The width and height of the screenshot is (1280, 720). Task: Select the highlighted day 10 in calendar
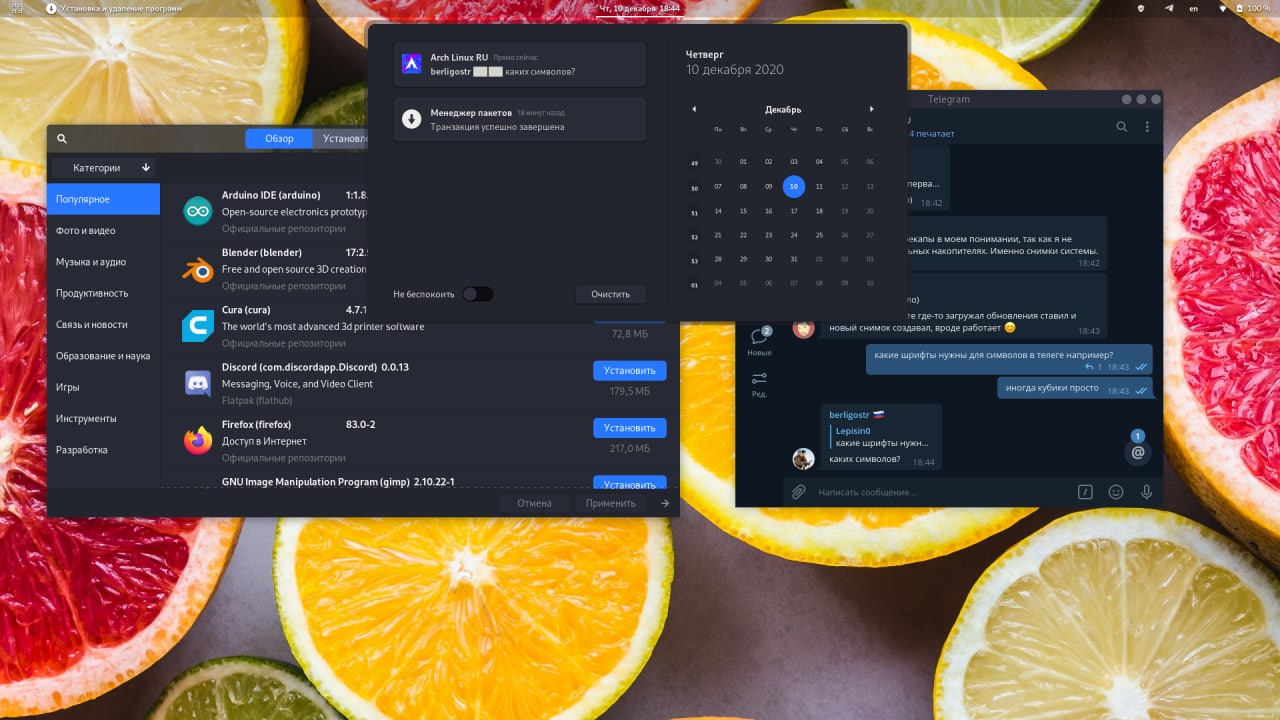(x=793, y=186)
